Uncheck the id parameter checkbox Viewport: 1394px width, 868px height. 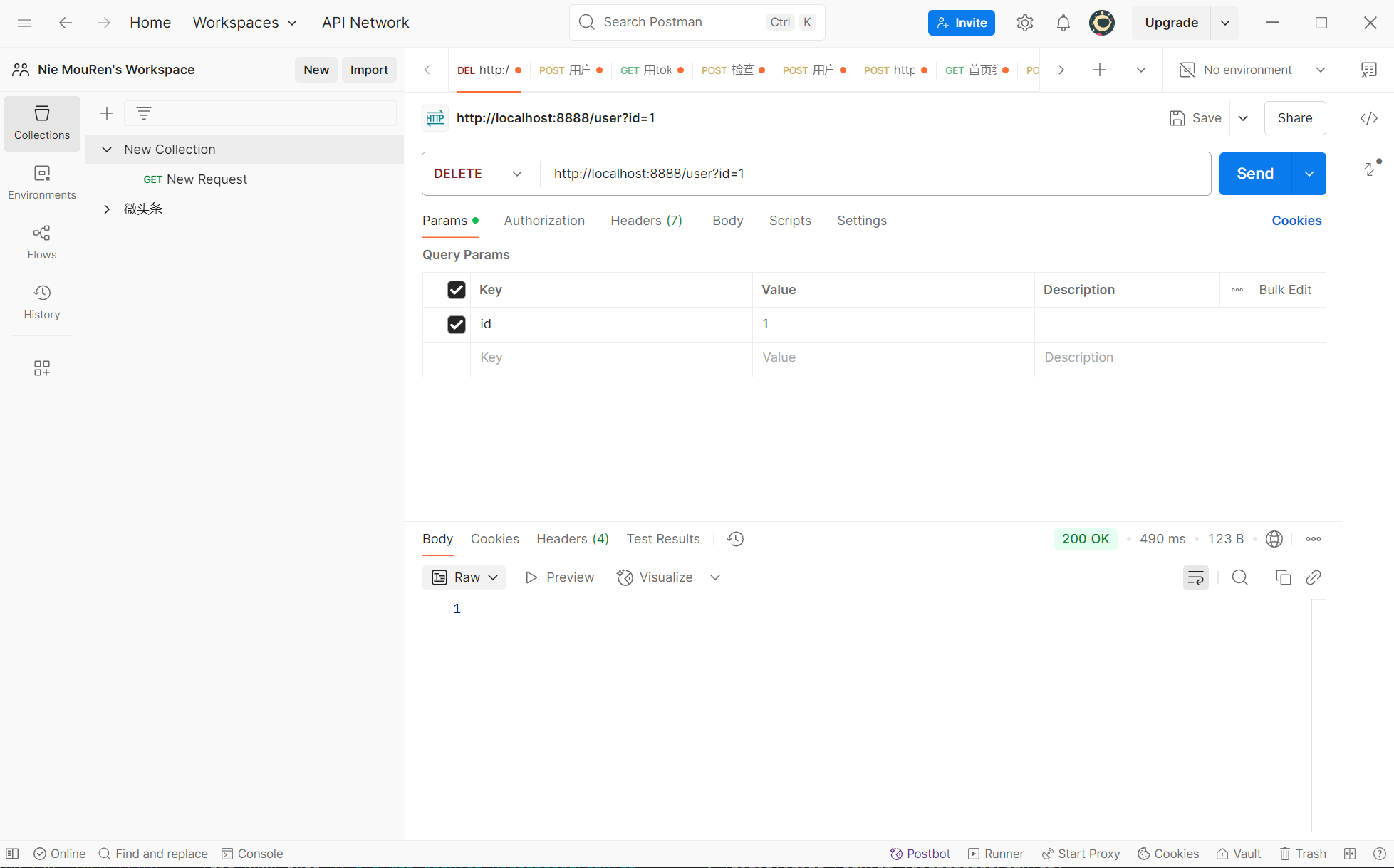(457, 325)
